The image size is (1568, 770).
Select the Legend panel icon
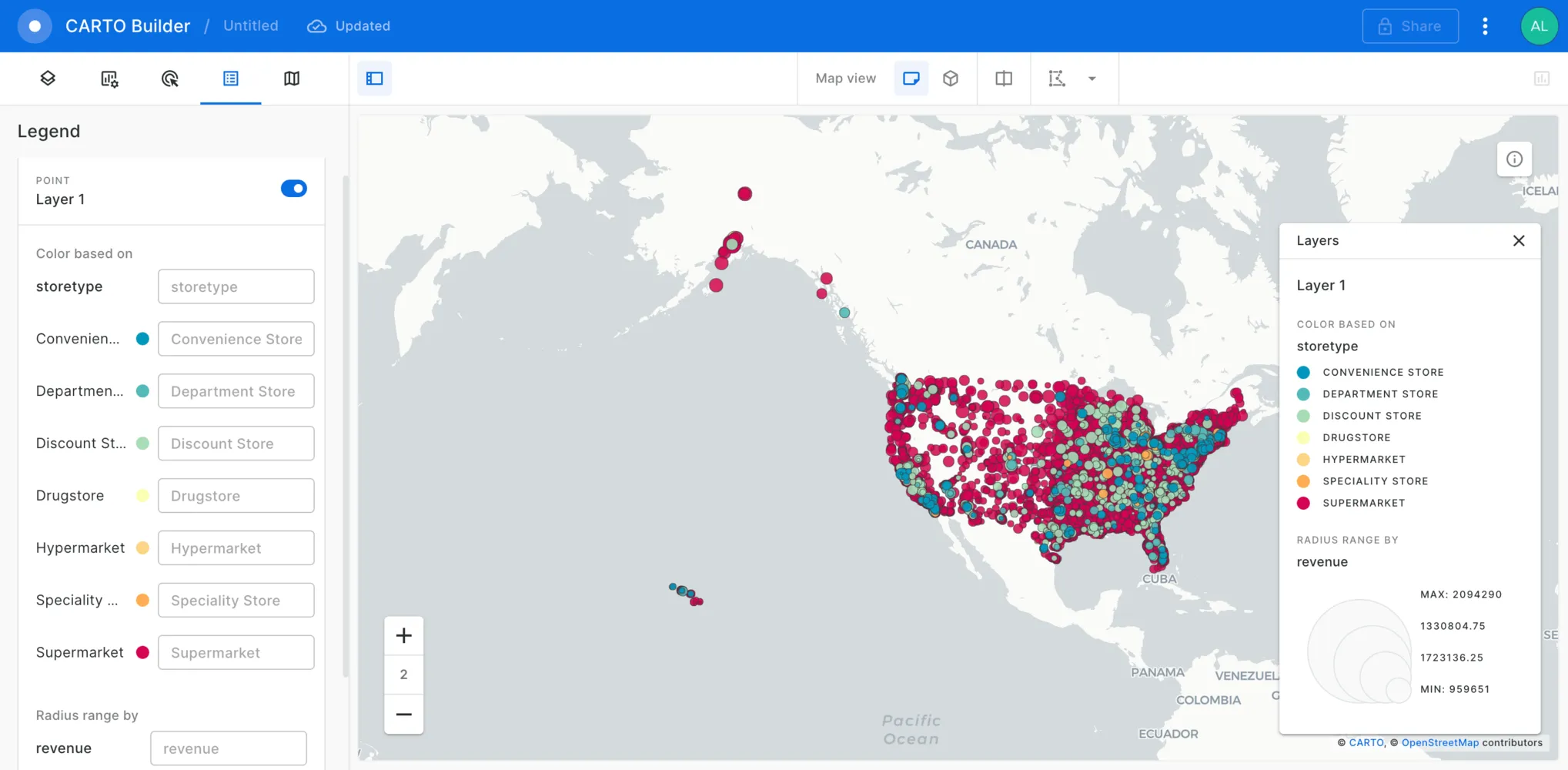point(230,78)
